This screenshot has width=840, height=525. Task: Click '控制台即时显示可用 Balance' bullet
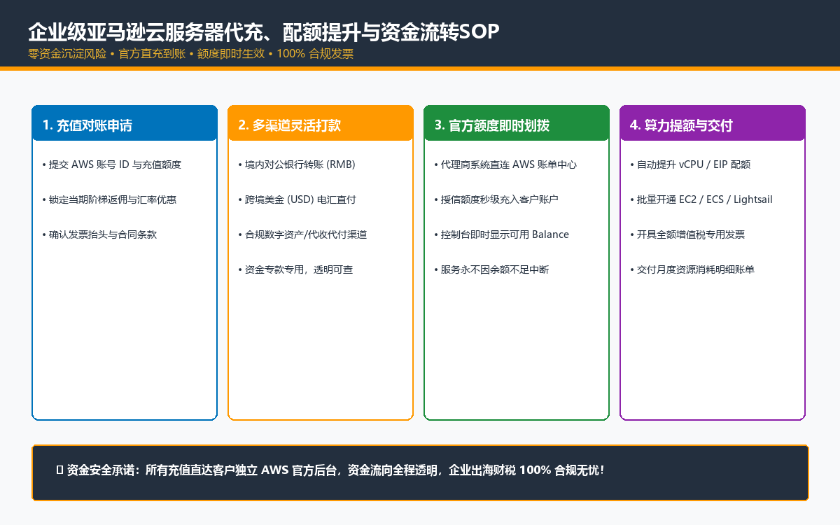click(501, 235)
